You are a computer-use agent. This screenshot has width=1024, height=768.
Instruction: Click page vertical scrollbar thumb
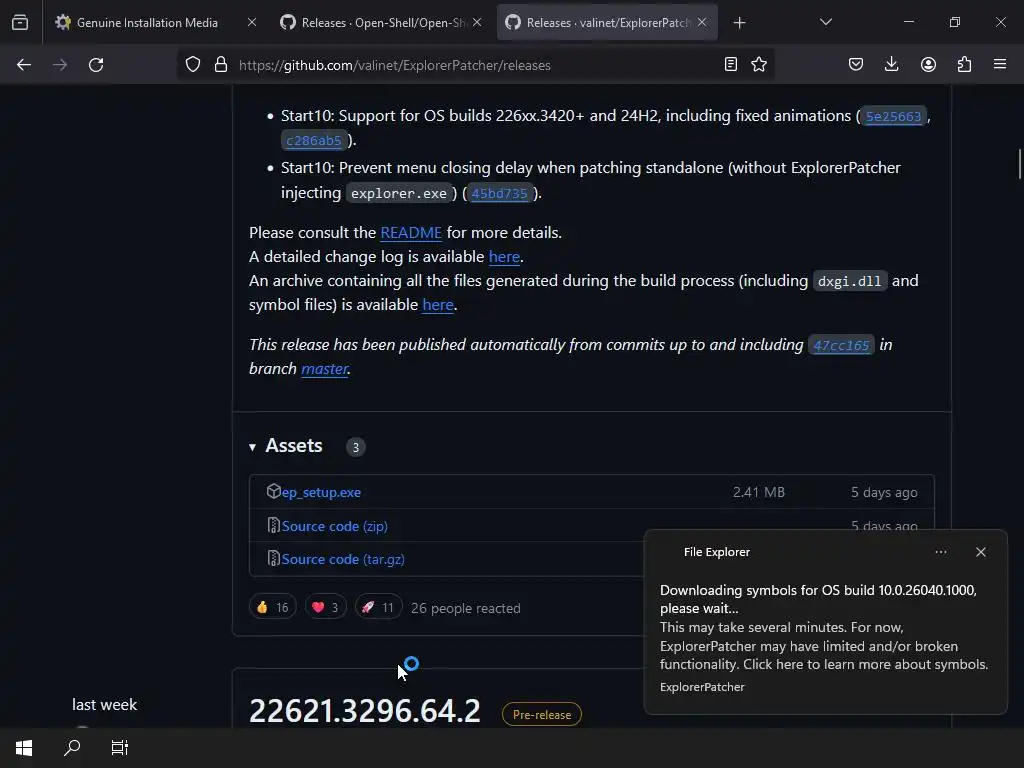click(1019, 164)
